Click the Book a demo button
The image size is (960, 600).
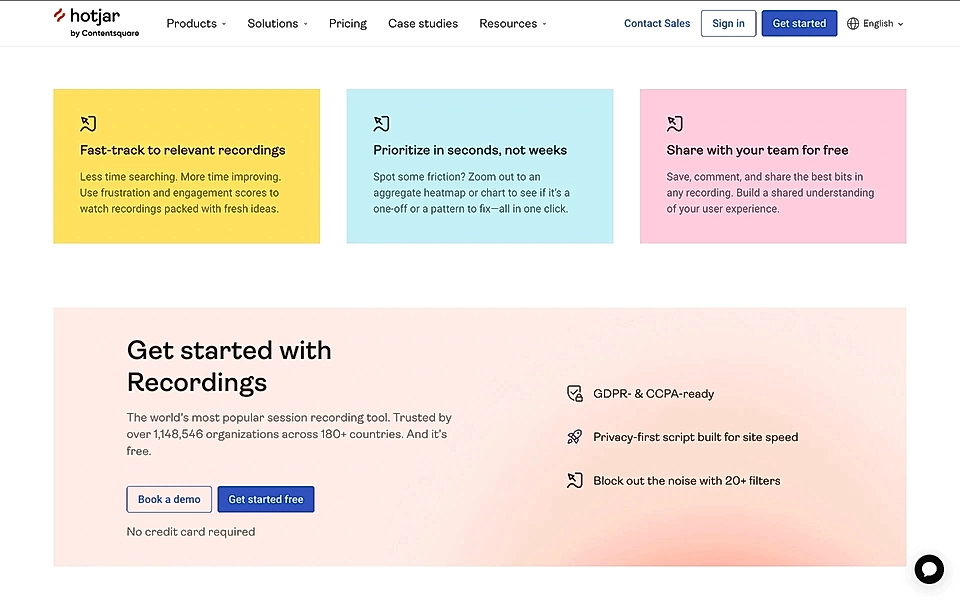coord(169,499)
